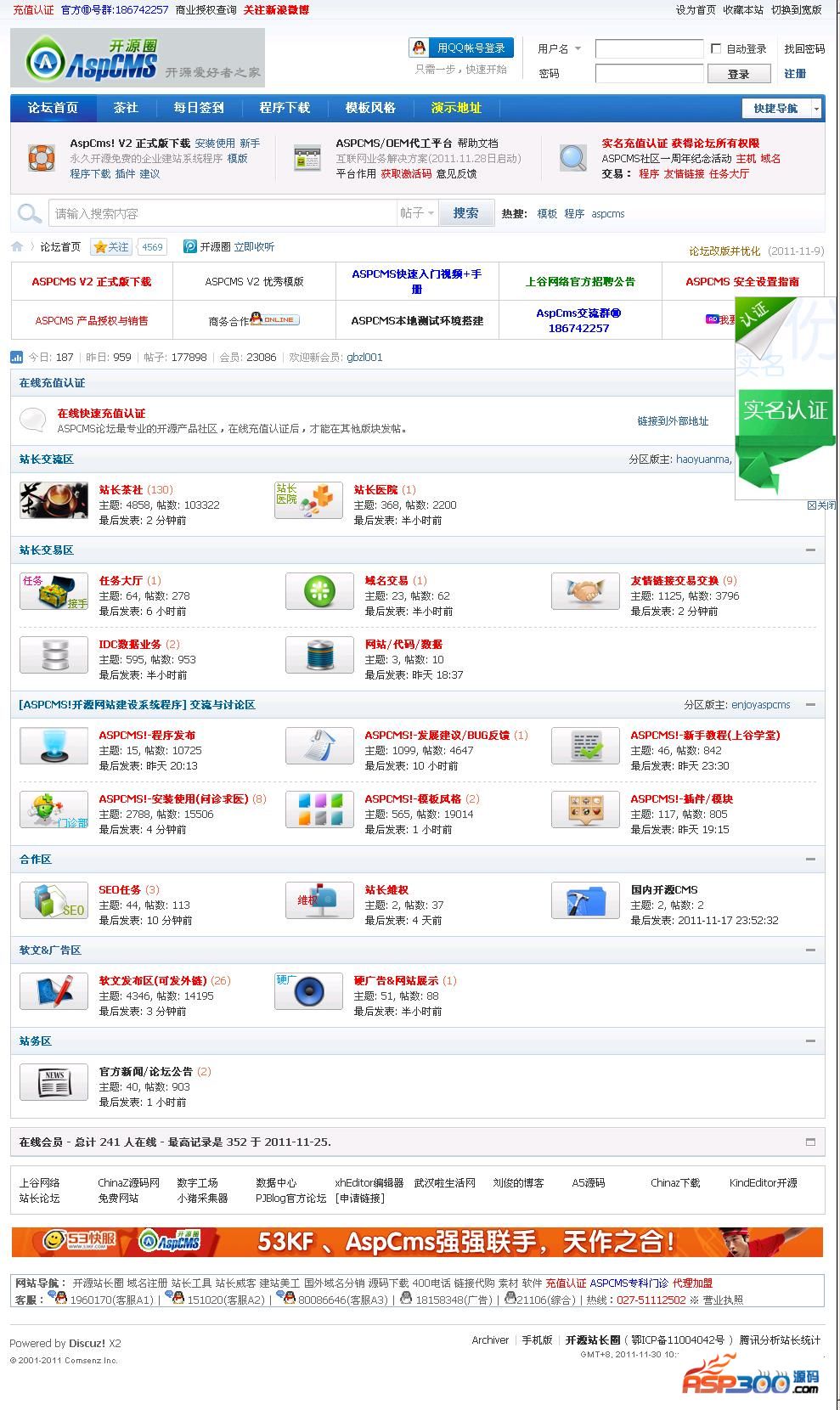Open the 快捷导航 dropdown

click(781, 108)
